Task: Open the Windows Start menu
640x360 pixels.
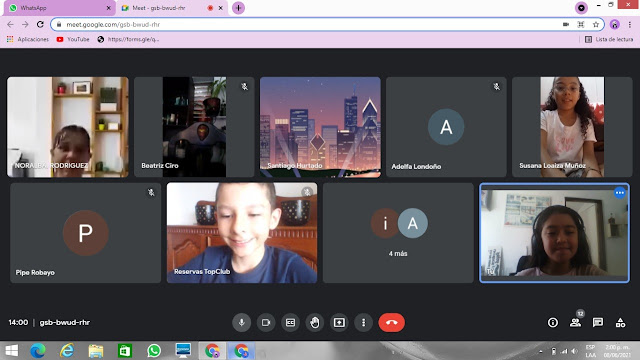Action: coord(11,351)
